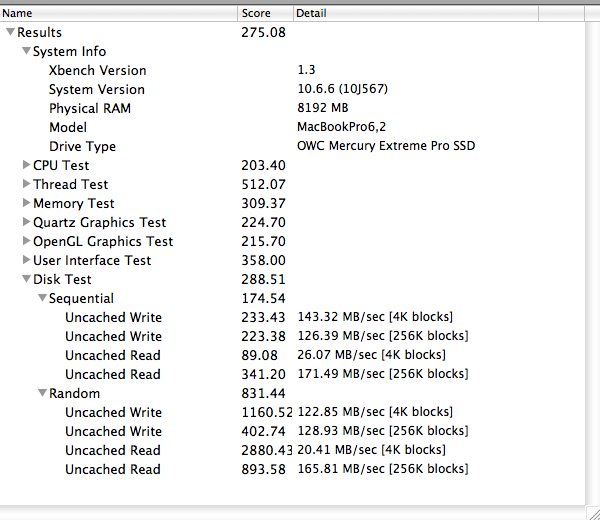The image size is (600, 520).
Task: Click the 8192 MB RAM value
Action: point(323,108)
